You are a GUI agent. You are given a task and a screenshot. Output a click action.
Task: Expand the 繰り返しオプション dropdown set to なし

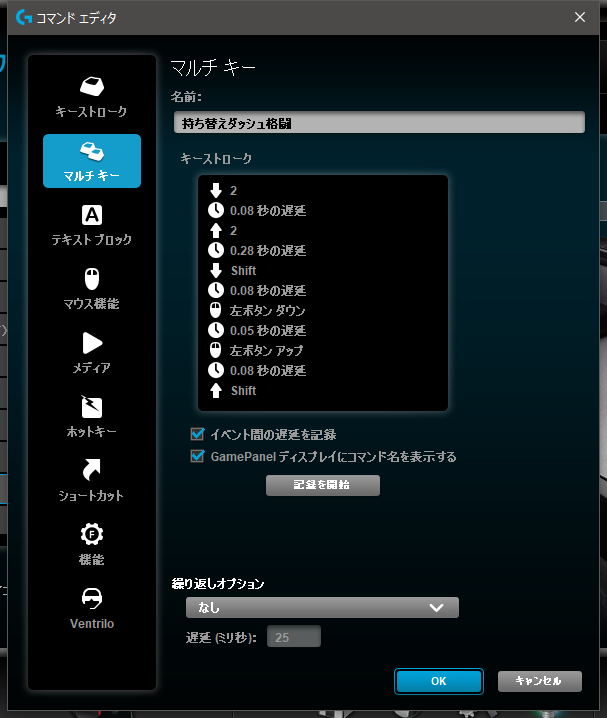[321, 607]
